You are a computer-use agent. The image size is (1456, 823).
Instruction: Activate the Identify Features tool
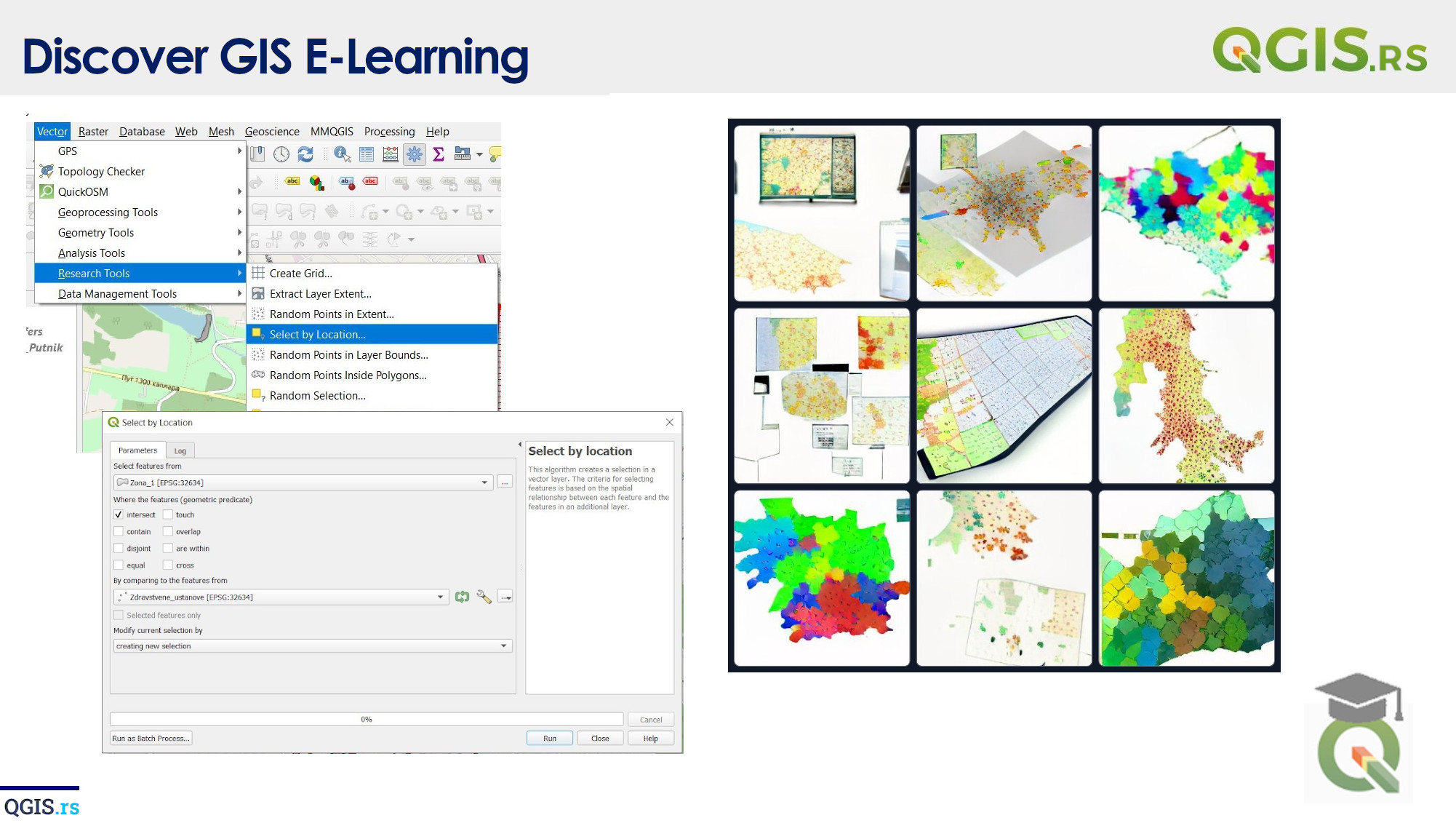(x=342, y=154)
